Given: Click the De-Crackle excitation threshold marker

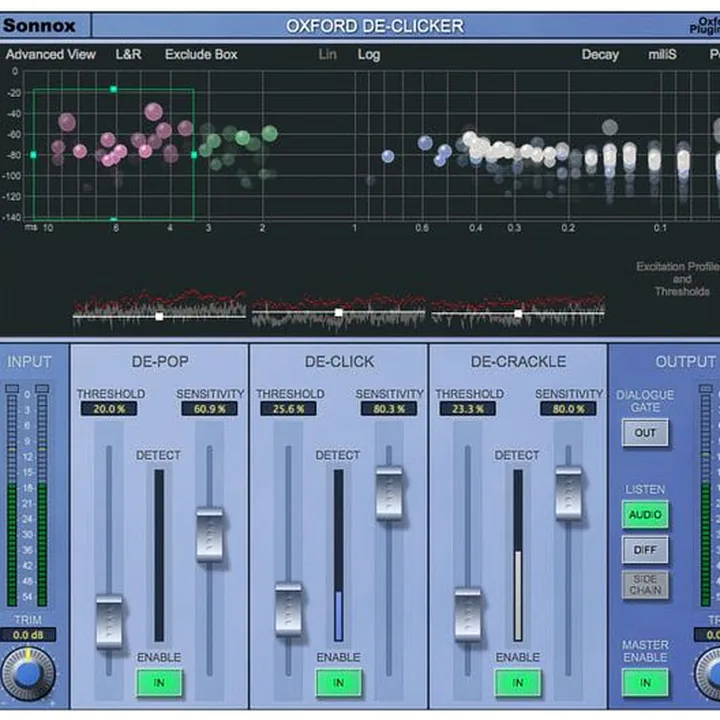Looking at the screenshot, I should coord(518,314).
